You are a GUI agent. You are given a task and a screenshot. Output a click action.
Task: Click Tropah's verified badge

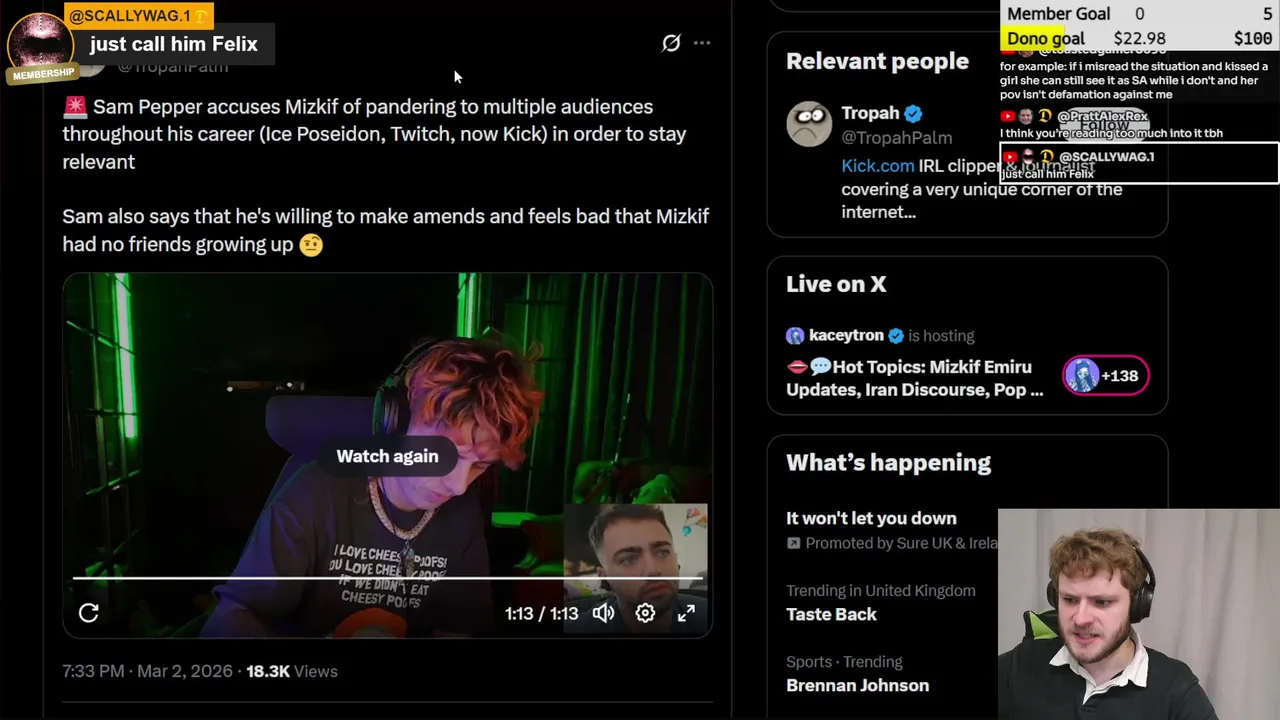coord(913,114)
